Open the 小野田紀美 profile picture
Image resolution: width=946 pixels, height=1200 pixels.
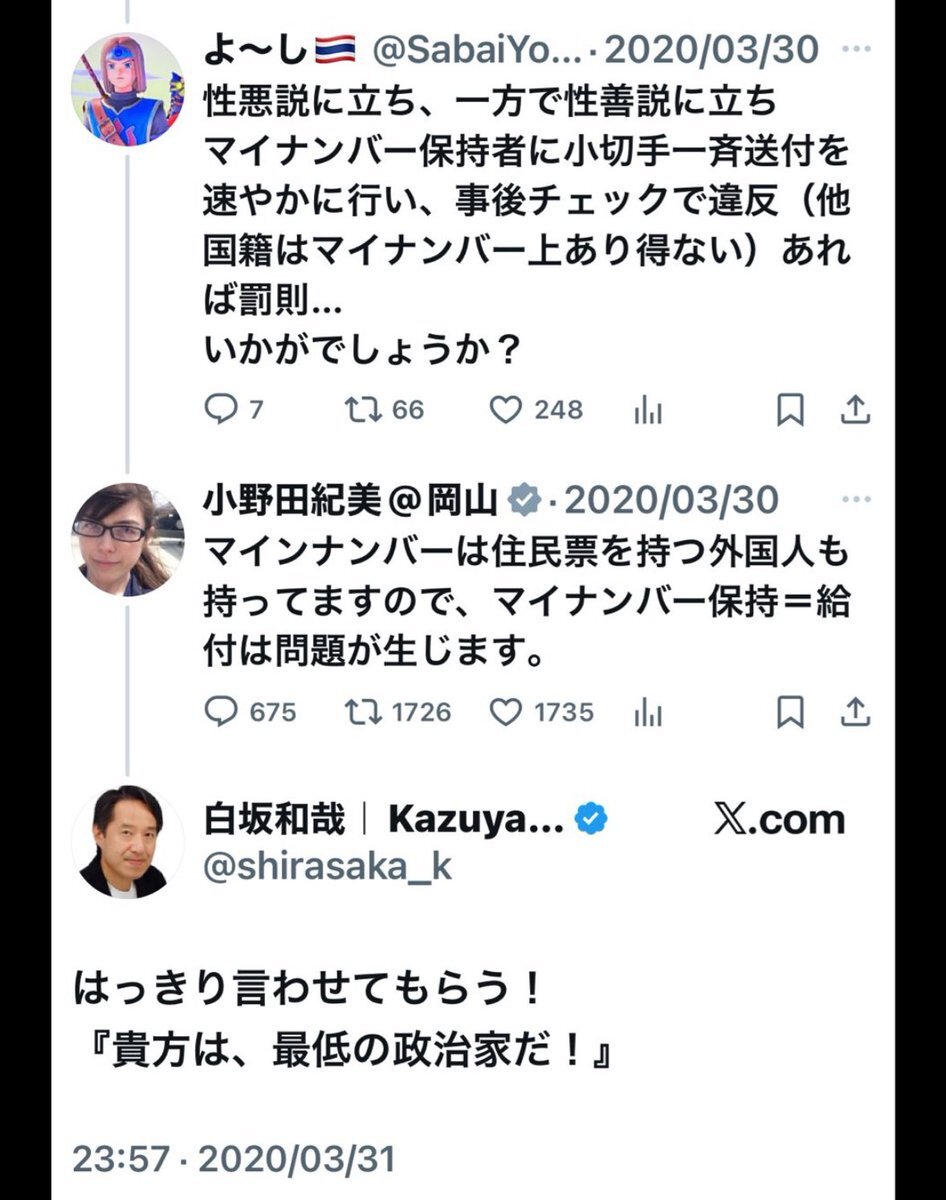click(127, 540)
